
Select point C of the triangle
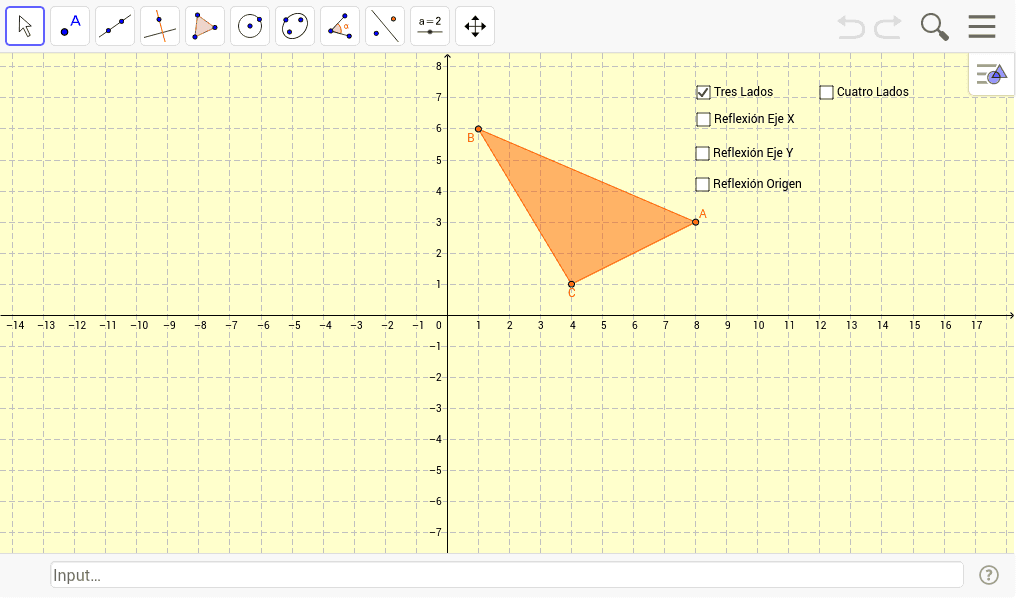click(x=572, y=284)
